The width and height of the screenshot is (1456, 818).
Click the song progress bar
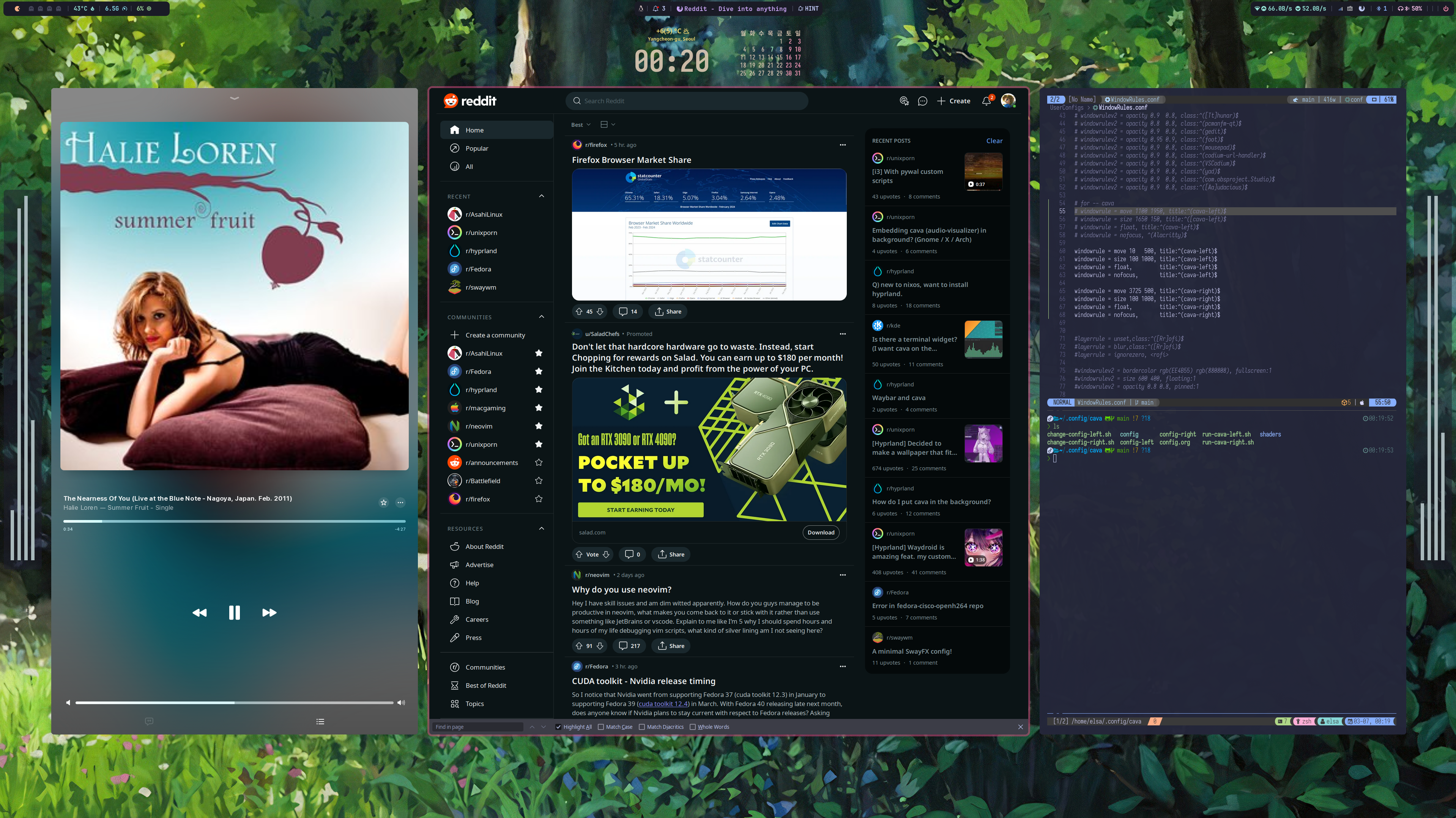click(235, 521)
